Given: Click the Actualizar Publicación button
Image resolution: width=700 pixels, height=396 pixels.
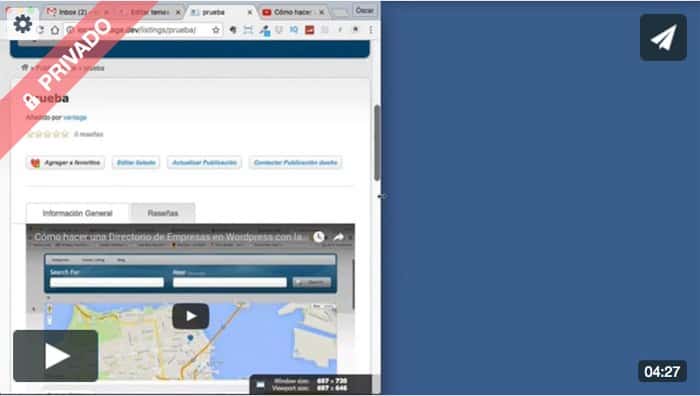Looking at the screenshot, I should click(204, 163).
